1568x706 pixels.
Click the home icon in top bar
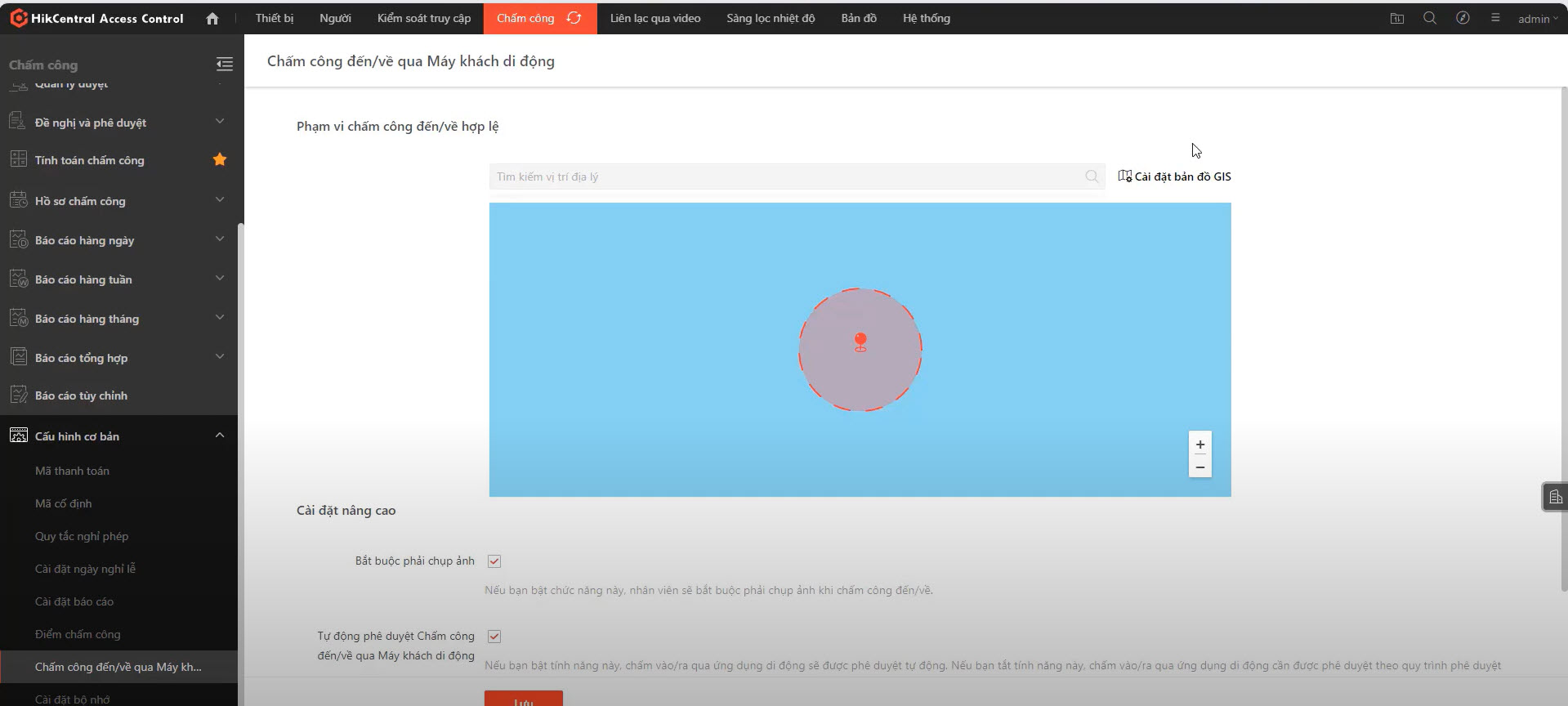[212, 18]
